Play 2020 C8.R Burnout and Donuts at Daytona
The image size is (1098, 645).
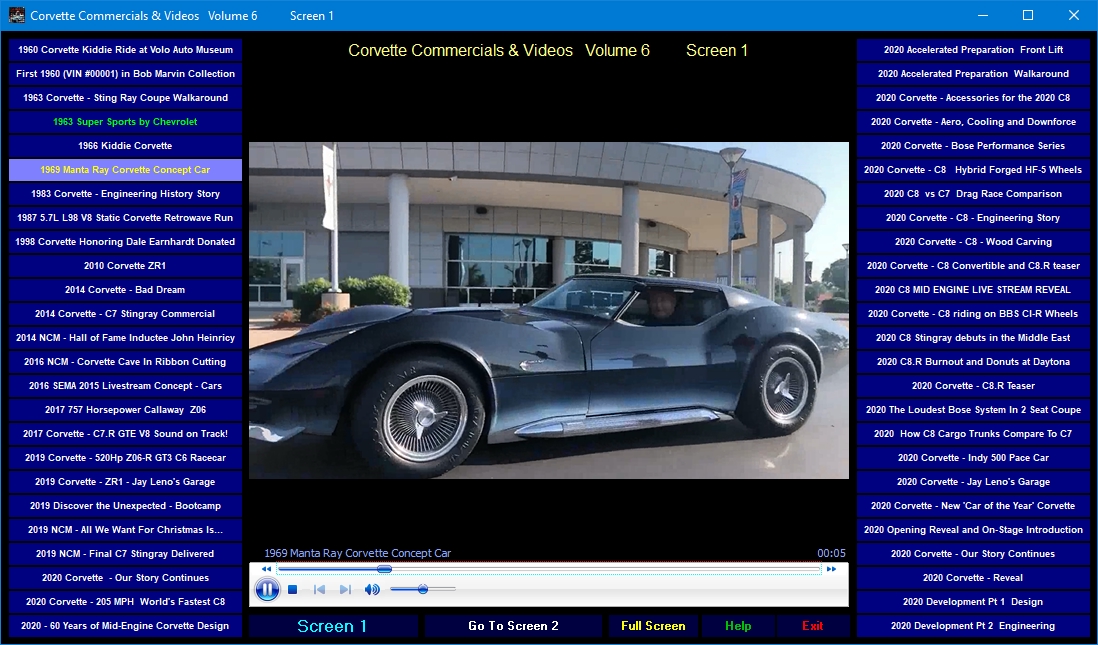coord(973,362)
